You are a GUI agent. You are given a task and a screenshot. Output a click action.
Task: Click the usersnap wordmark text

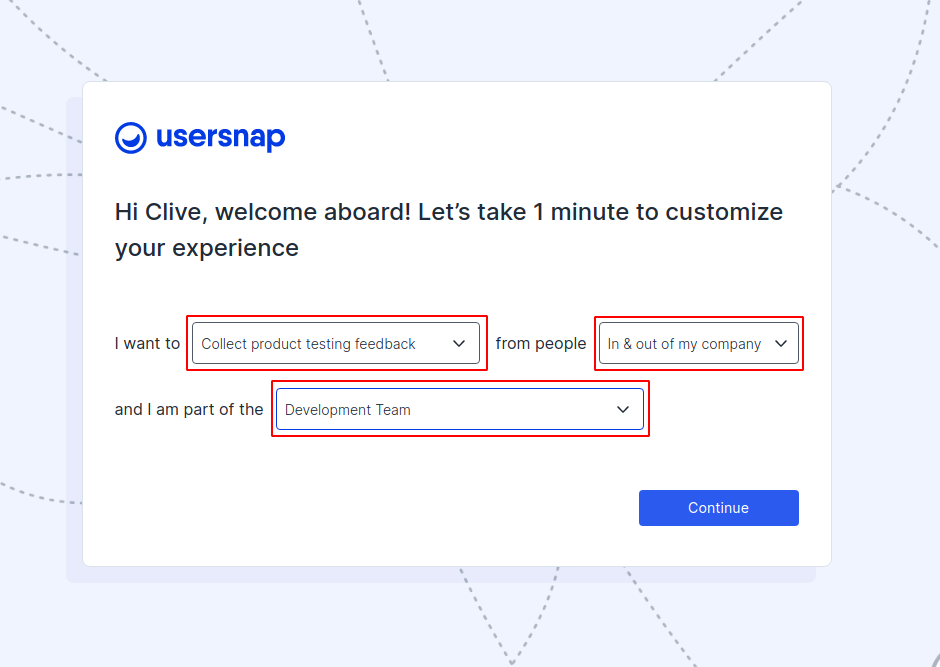(x=220, y=138)
